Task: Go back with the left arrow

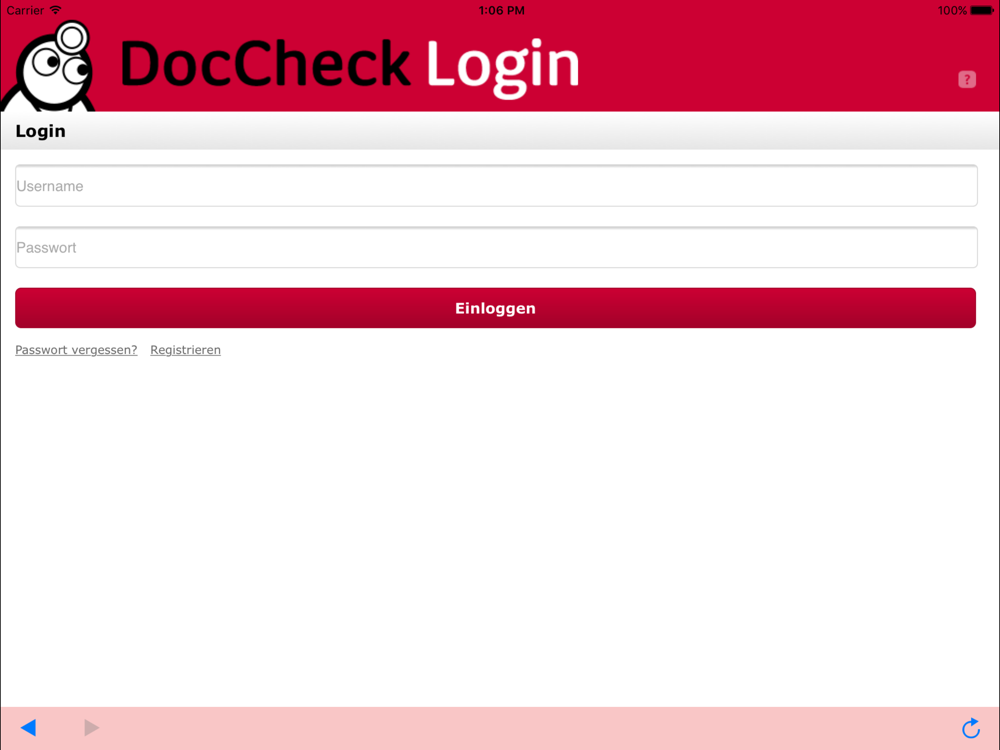Action: 29,728
